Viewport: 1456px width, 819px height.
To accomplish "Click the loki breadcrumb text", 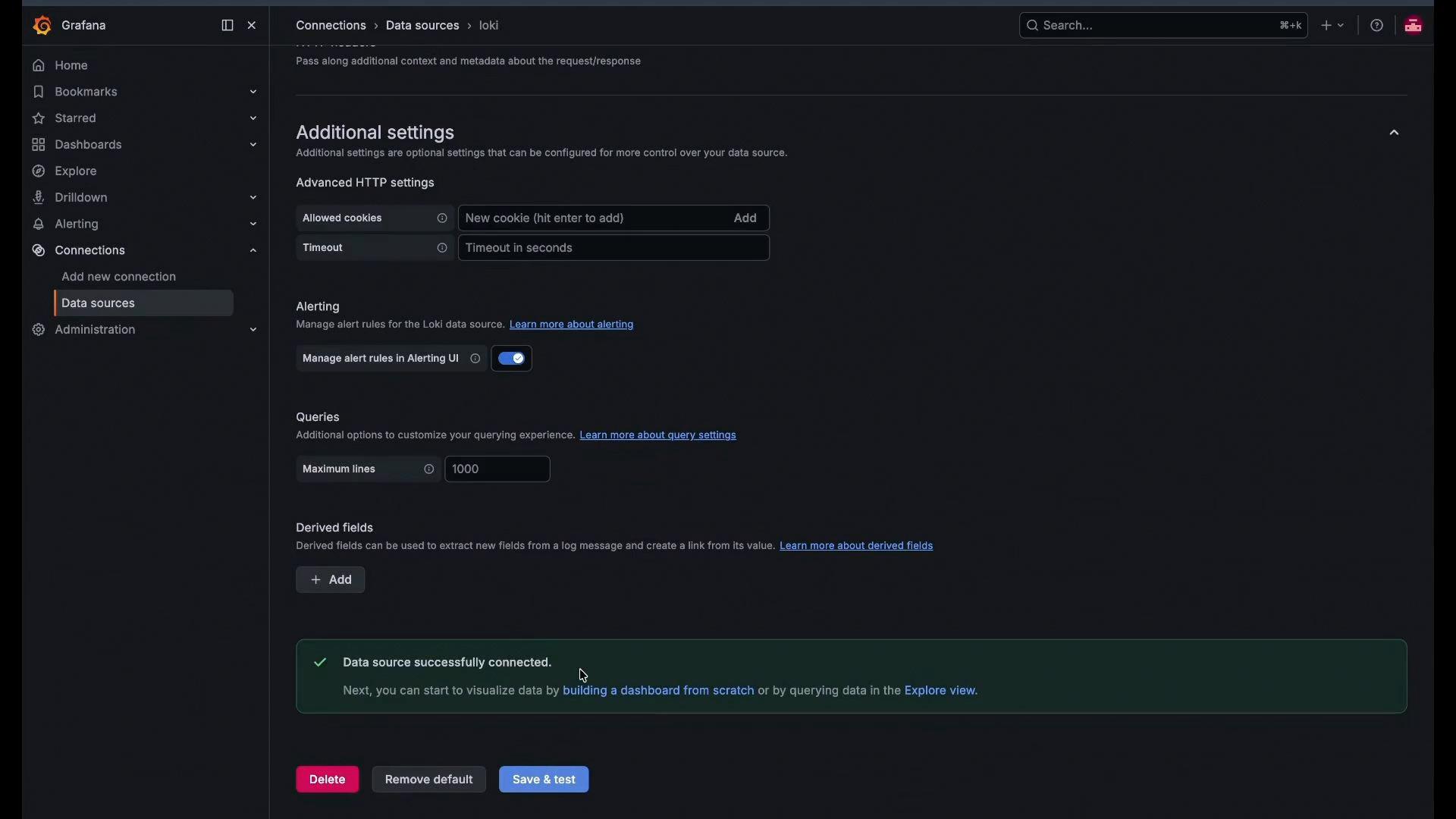I will tap(489, 26).
